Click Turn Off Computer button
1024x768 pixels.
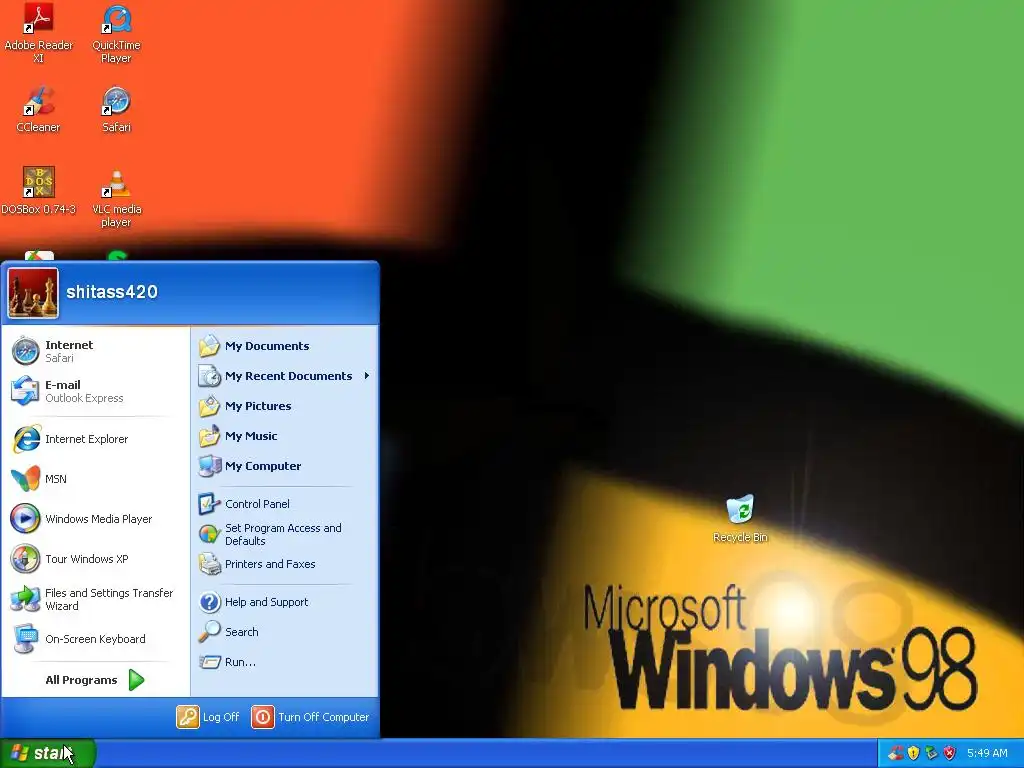[310, 717]
